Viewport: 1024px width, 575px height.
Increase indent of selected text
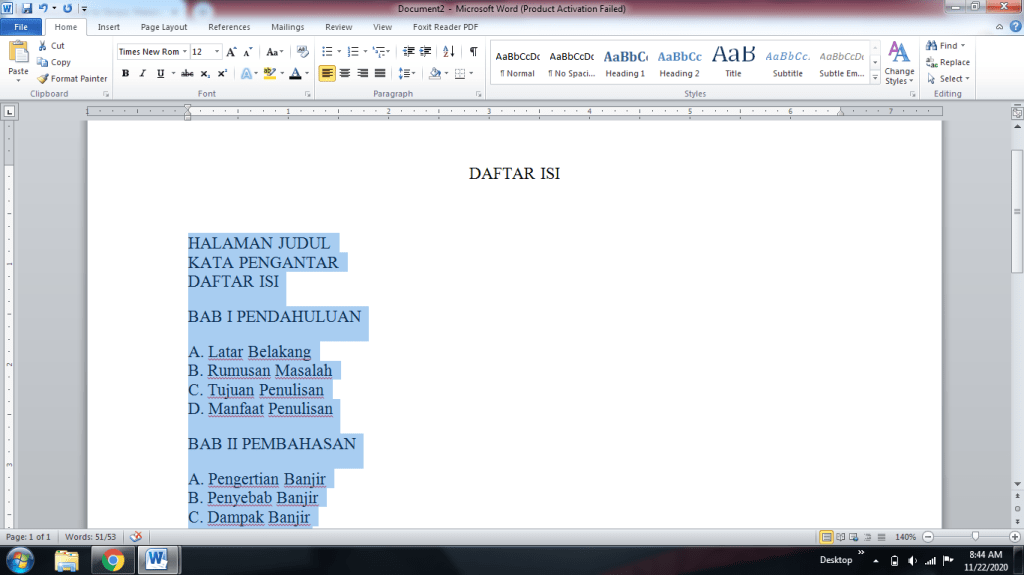pos(425,51)
